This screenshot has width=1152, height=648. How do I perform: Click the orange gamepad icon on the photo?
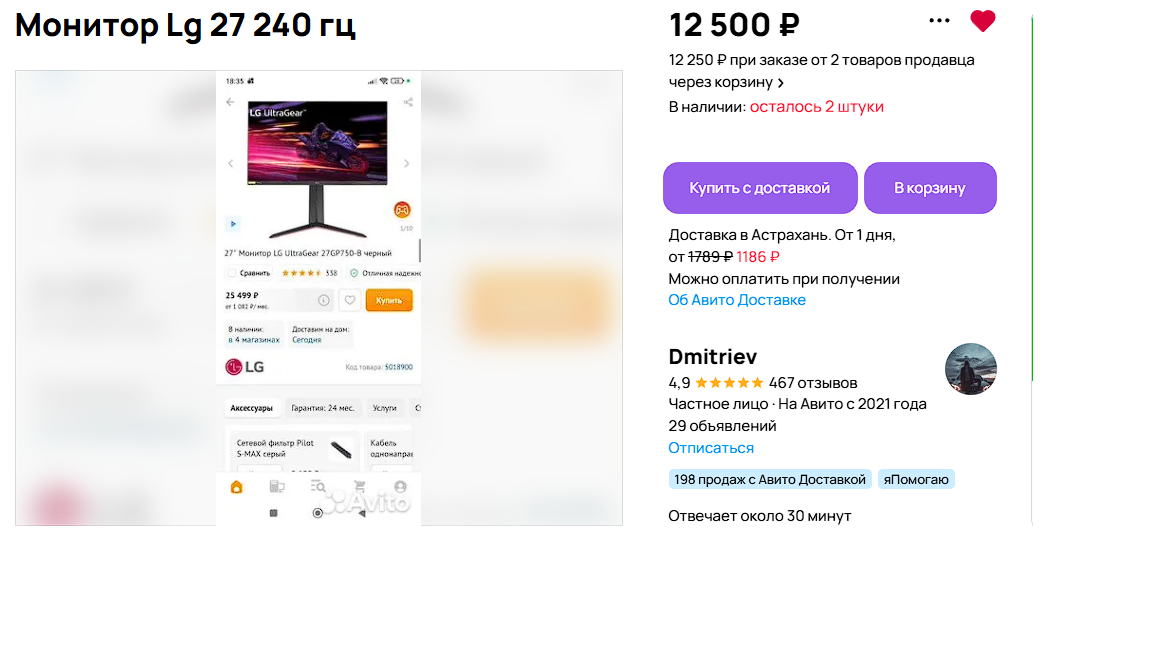tap(402, 210)
